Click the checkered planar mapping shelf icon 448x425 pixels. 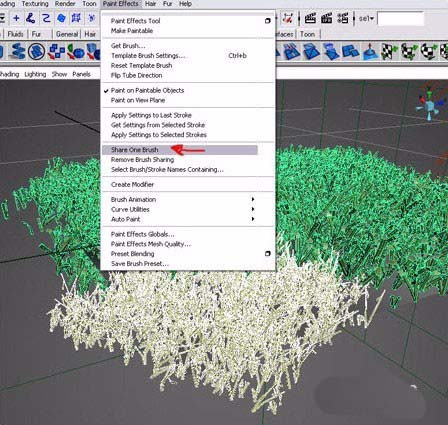[x=390, y=52]
